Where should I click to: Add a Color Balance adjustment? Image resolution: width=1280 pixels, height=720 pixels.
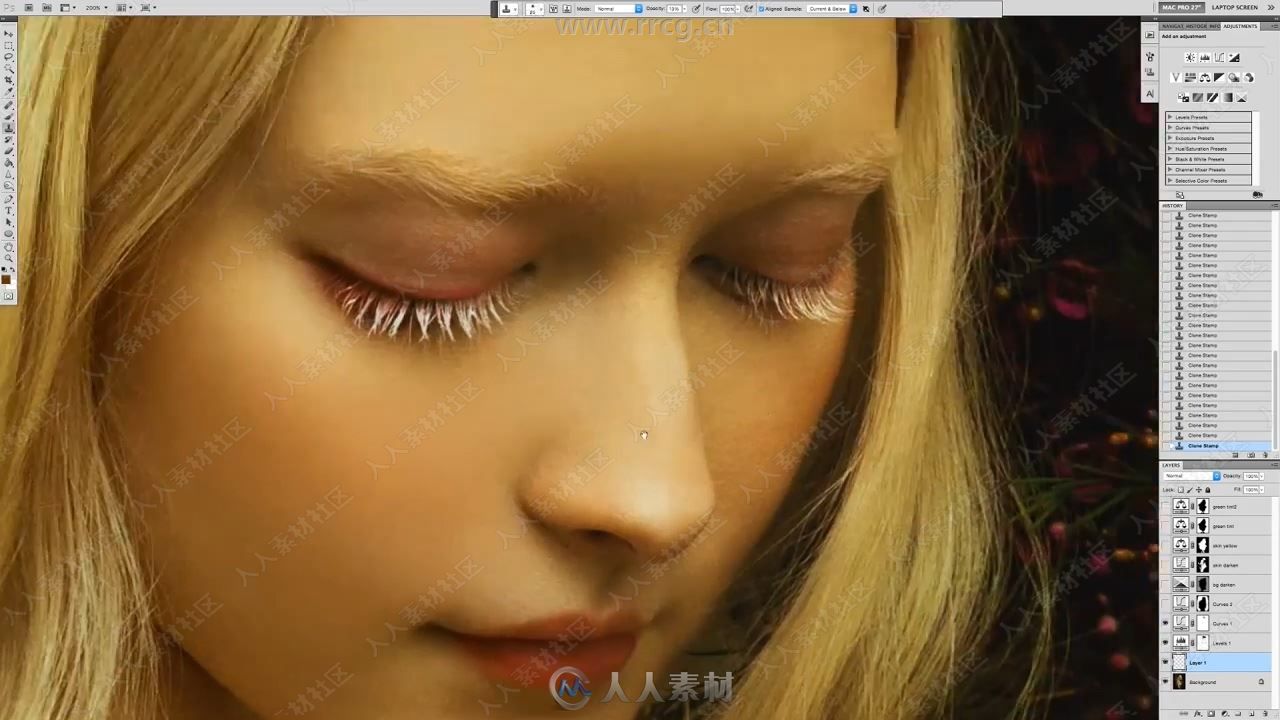1205,78
